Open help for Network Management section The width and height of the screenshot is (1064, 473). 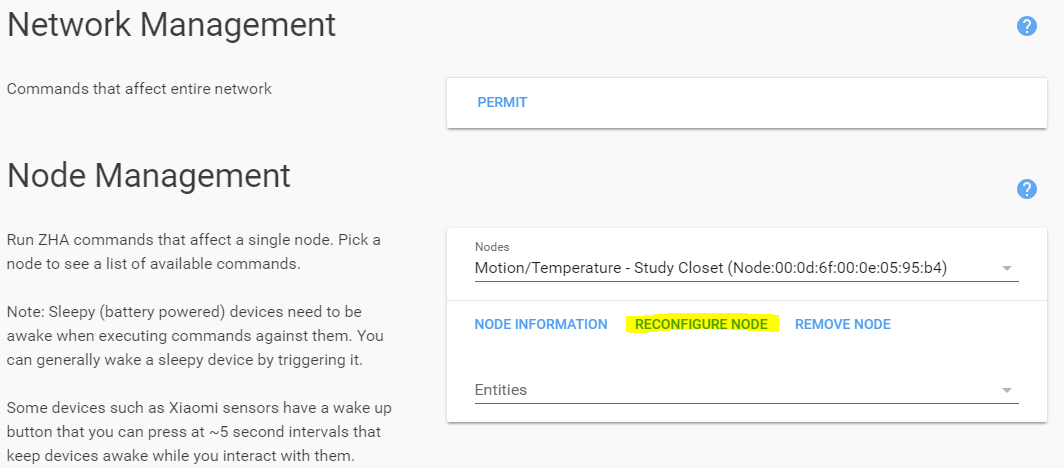(1026, 26)
